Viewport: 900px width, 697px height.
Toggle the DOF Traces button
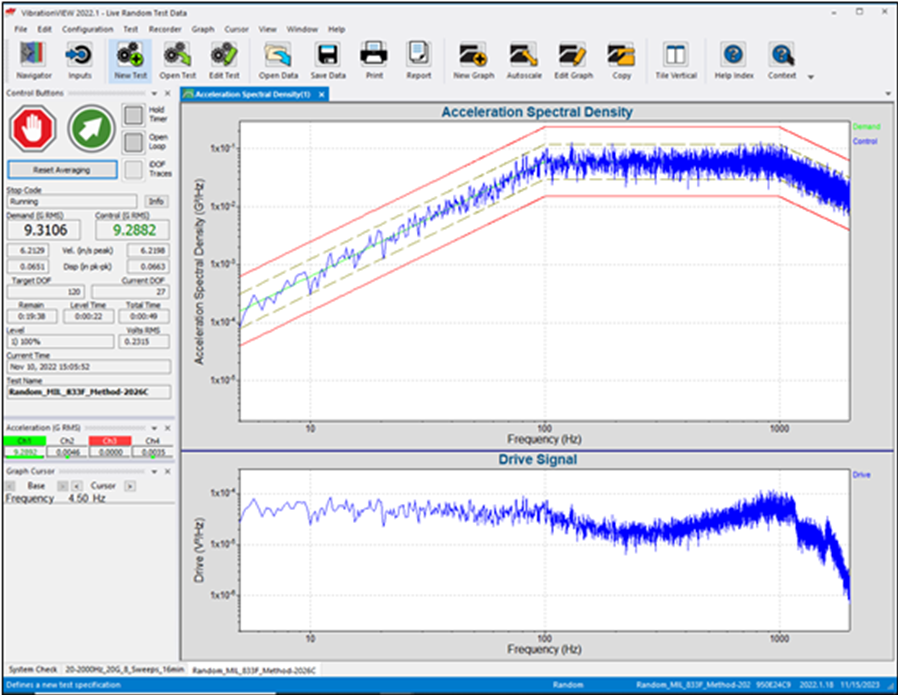[134, 169]
